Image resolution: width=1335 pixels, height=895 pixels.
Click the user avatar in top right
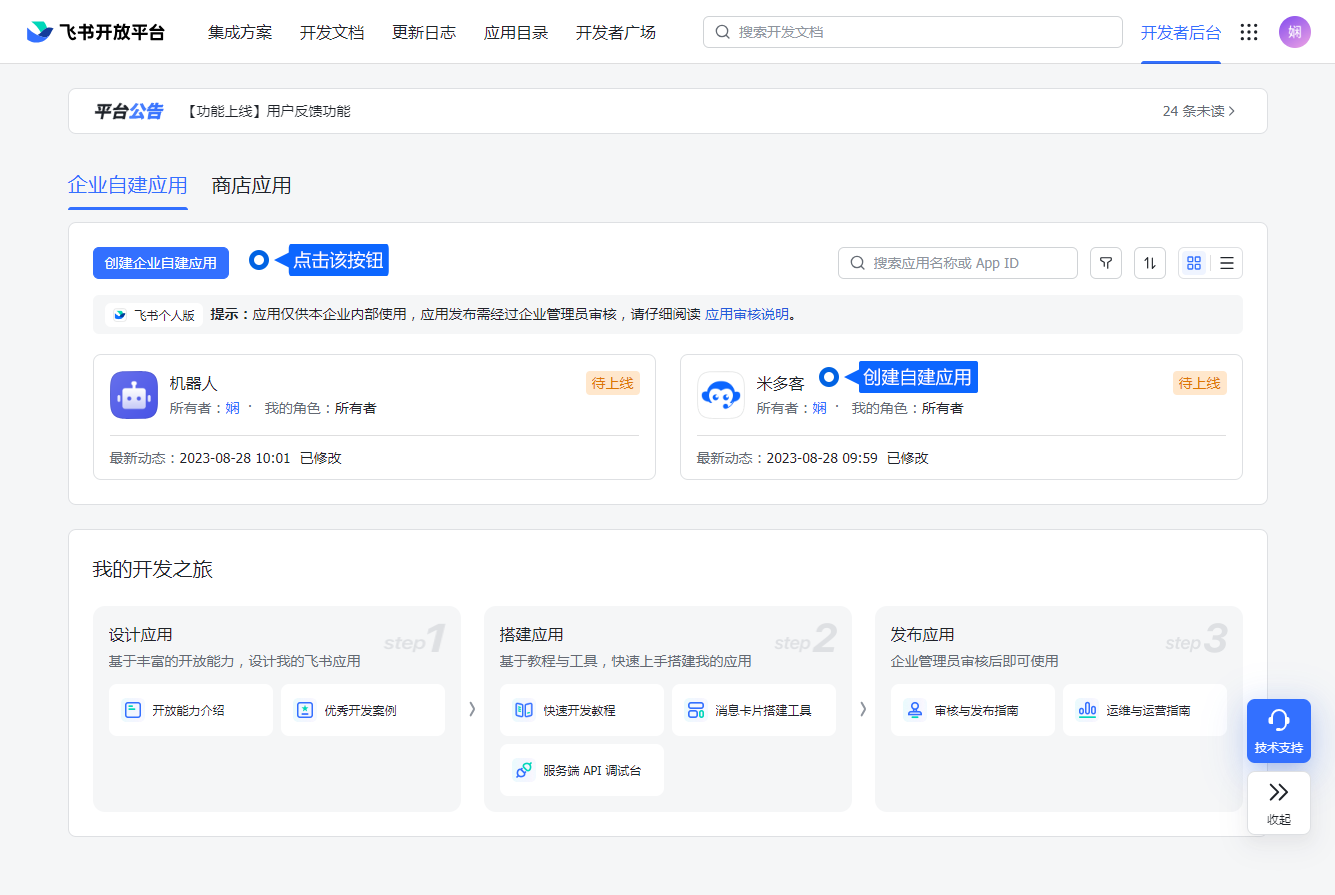(1294, 32)
